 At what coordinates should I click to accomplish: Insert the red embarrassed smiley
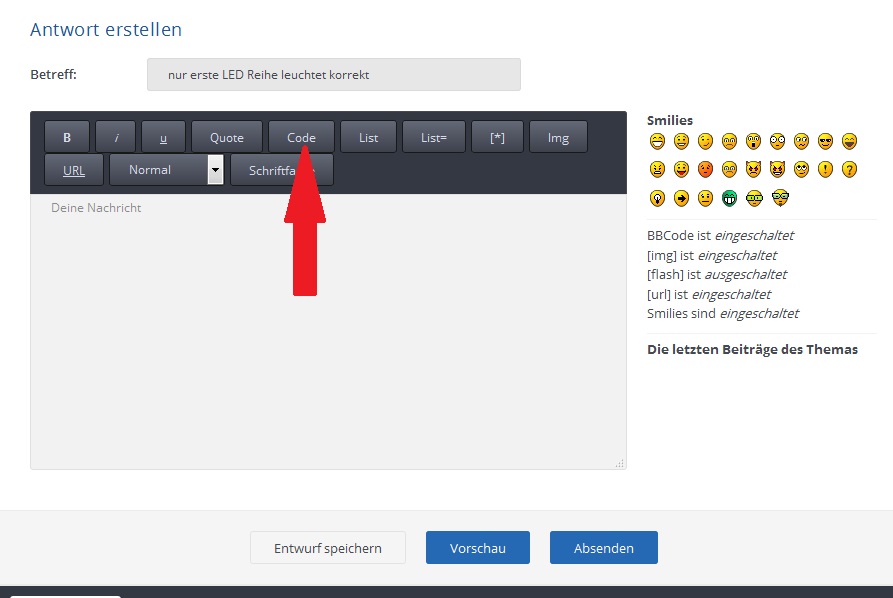(705, 169)
